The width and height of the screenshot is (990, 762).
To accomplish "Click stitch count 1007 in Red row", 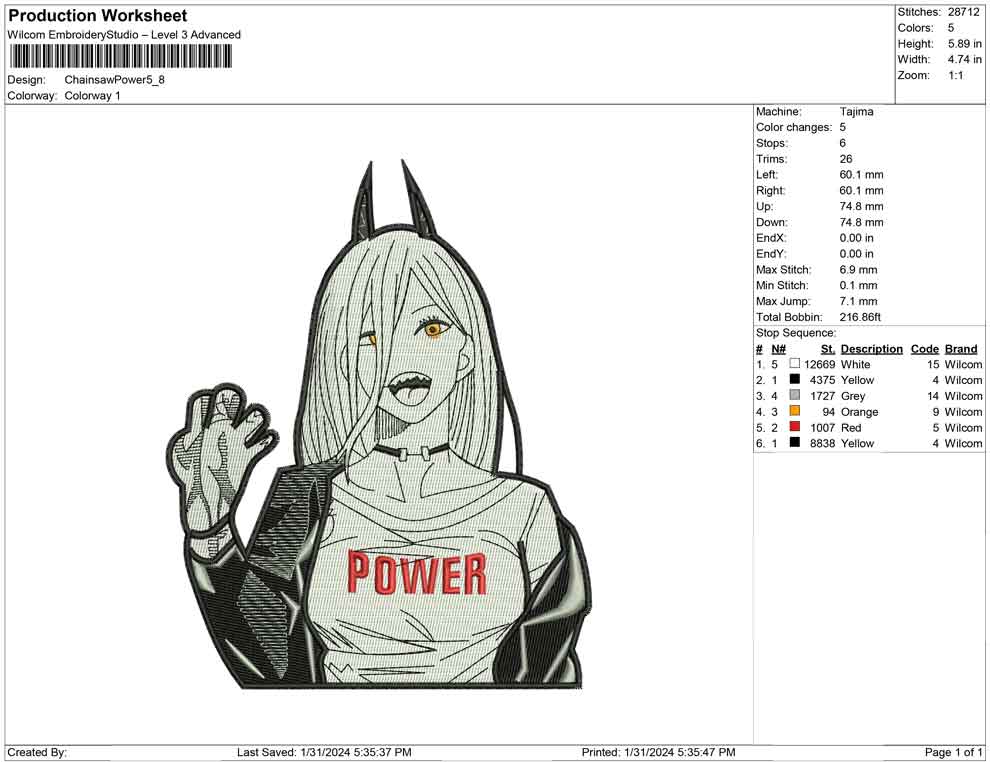I will [x=823, y=427].
